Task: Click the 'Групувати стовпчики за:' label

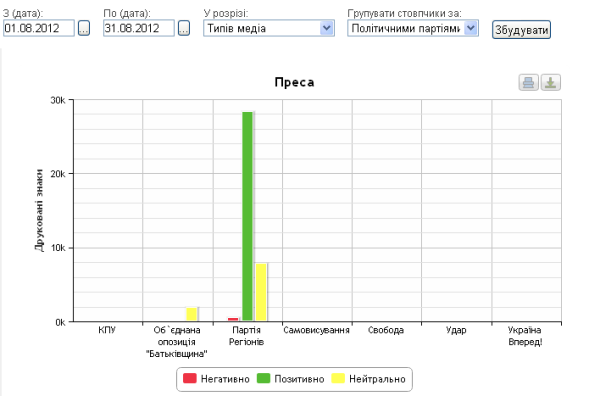Action: [404, 13]
